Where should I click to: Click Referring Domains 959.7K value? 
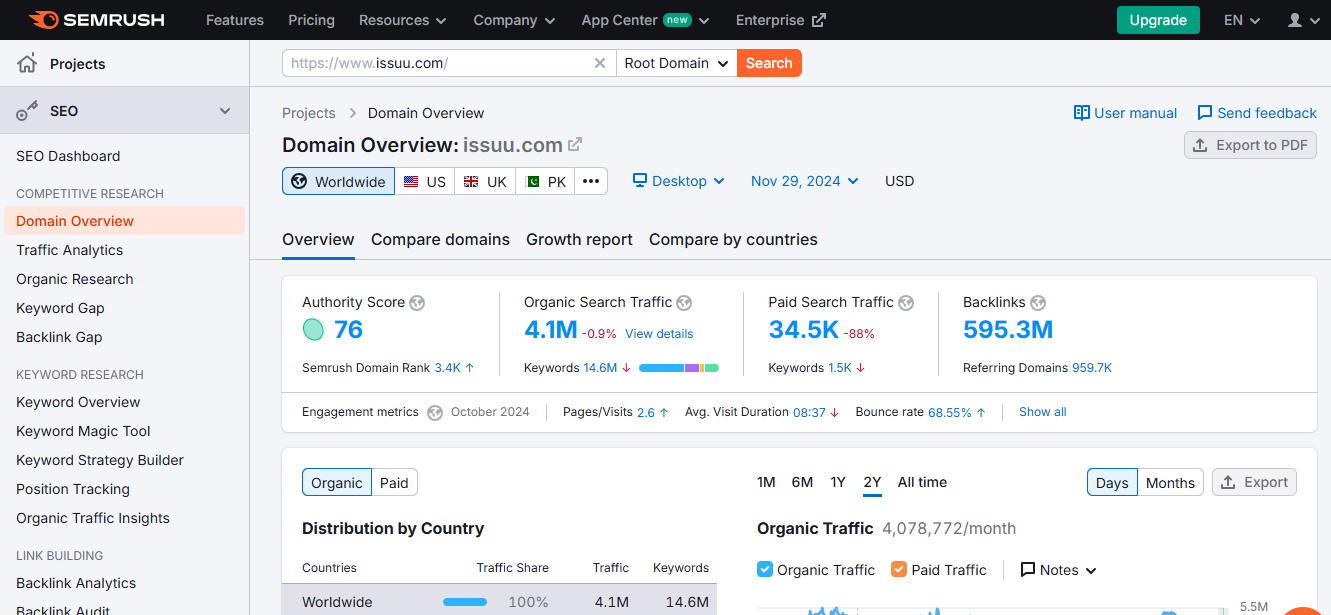click(x=1092, y=368)
